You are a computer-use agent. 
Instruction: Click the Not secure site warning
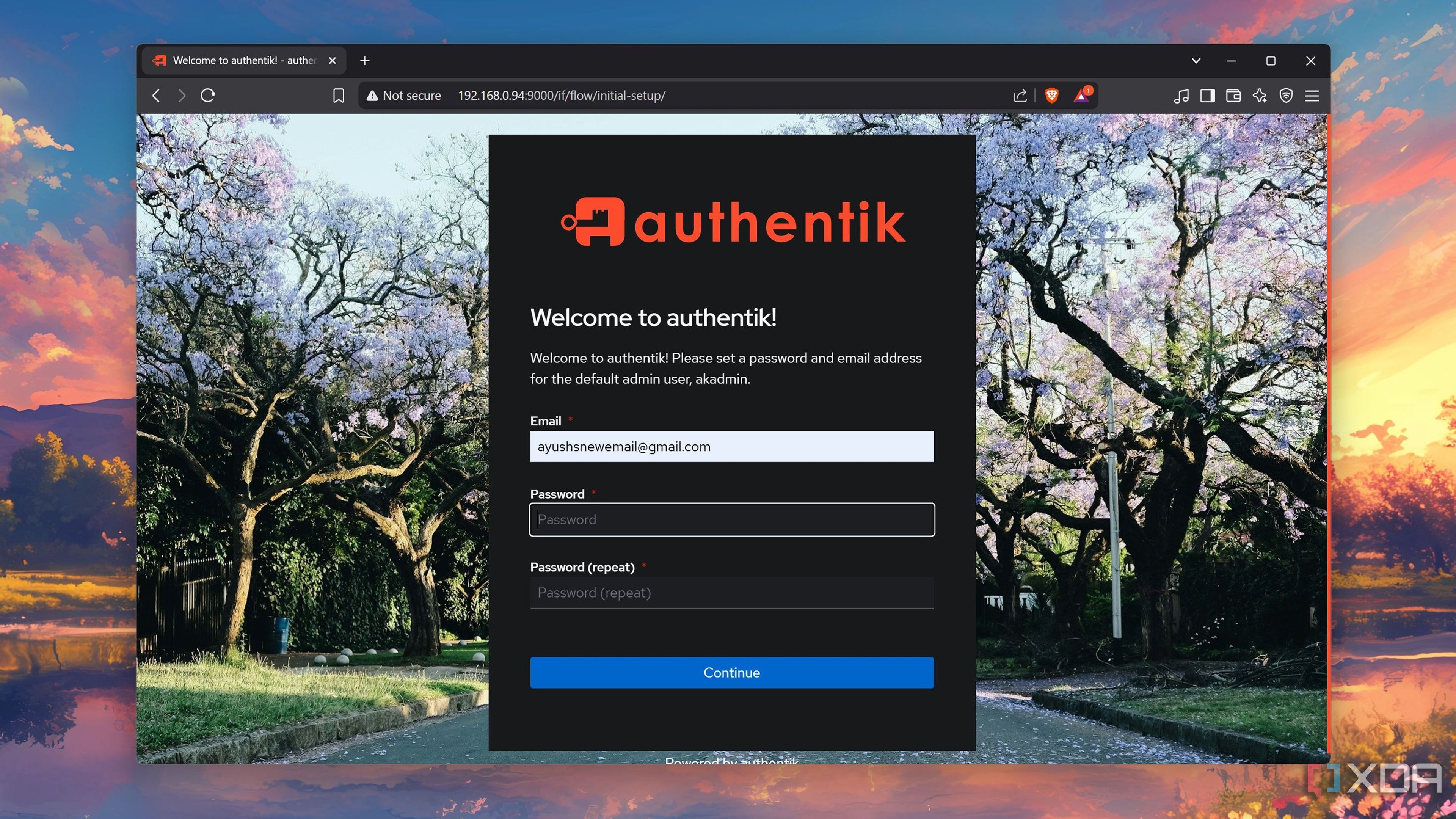coord(403,96)
